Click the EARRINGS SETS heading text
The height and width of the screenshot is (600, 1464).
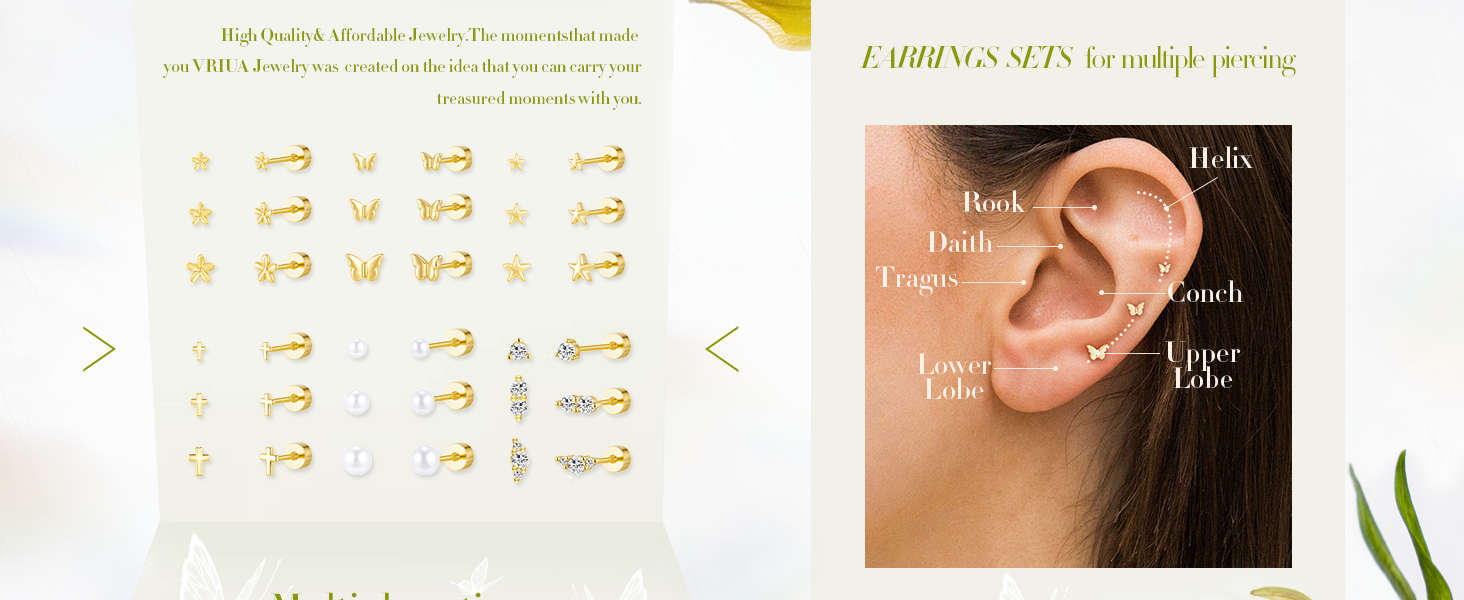coord(966,59)
